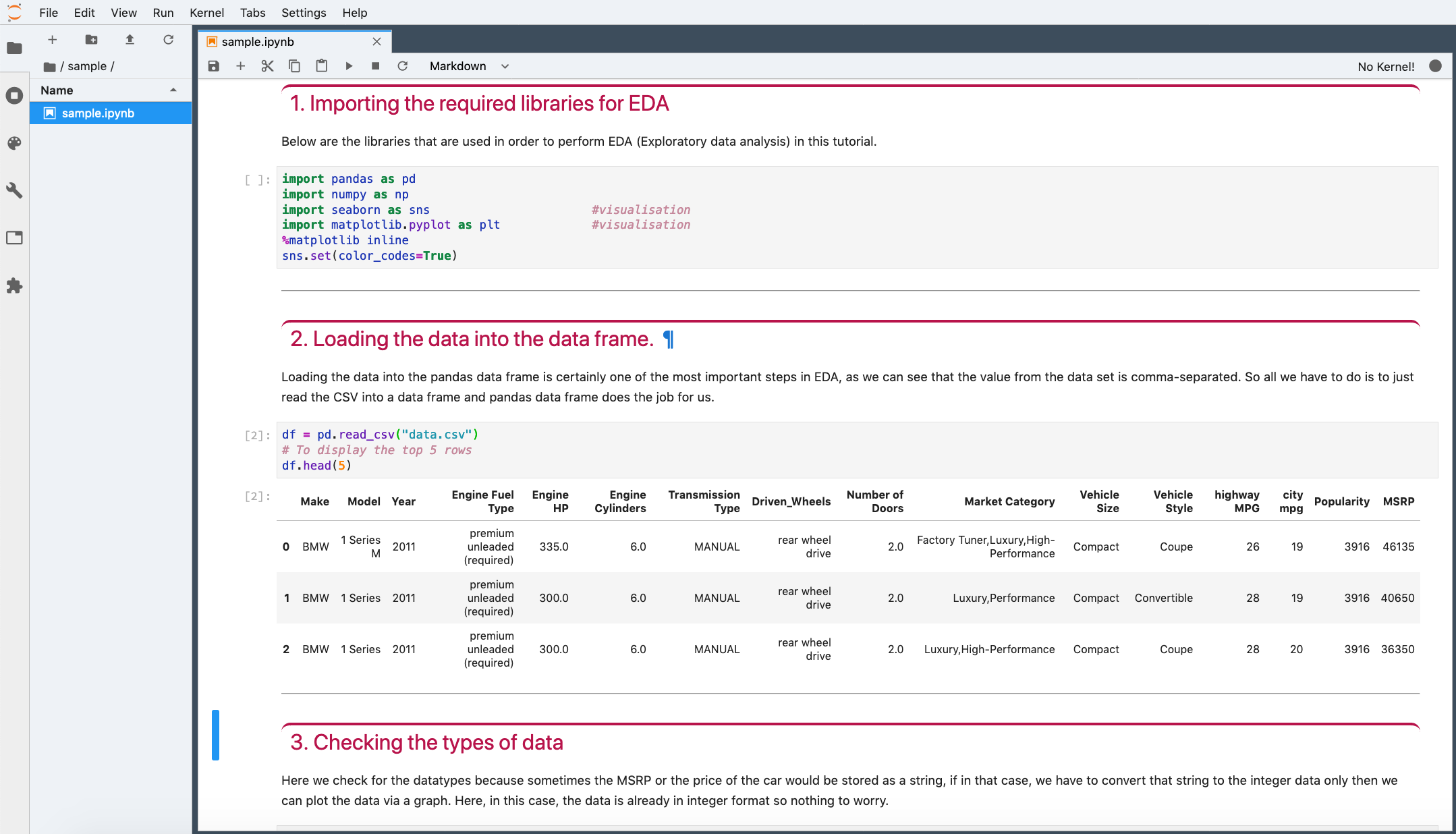
Task: Restart the kernel from the toolbar
Action: tap(403, 66)
